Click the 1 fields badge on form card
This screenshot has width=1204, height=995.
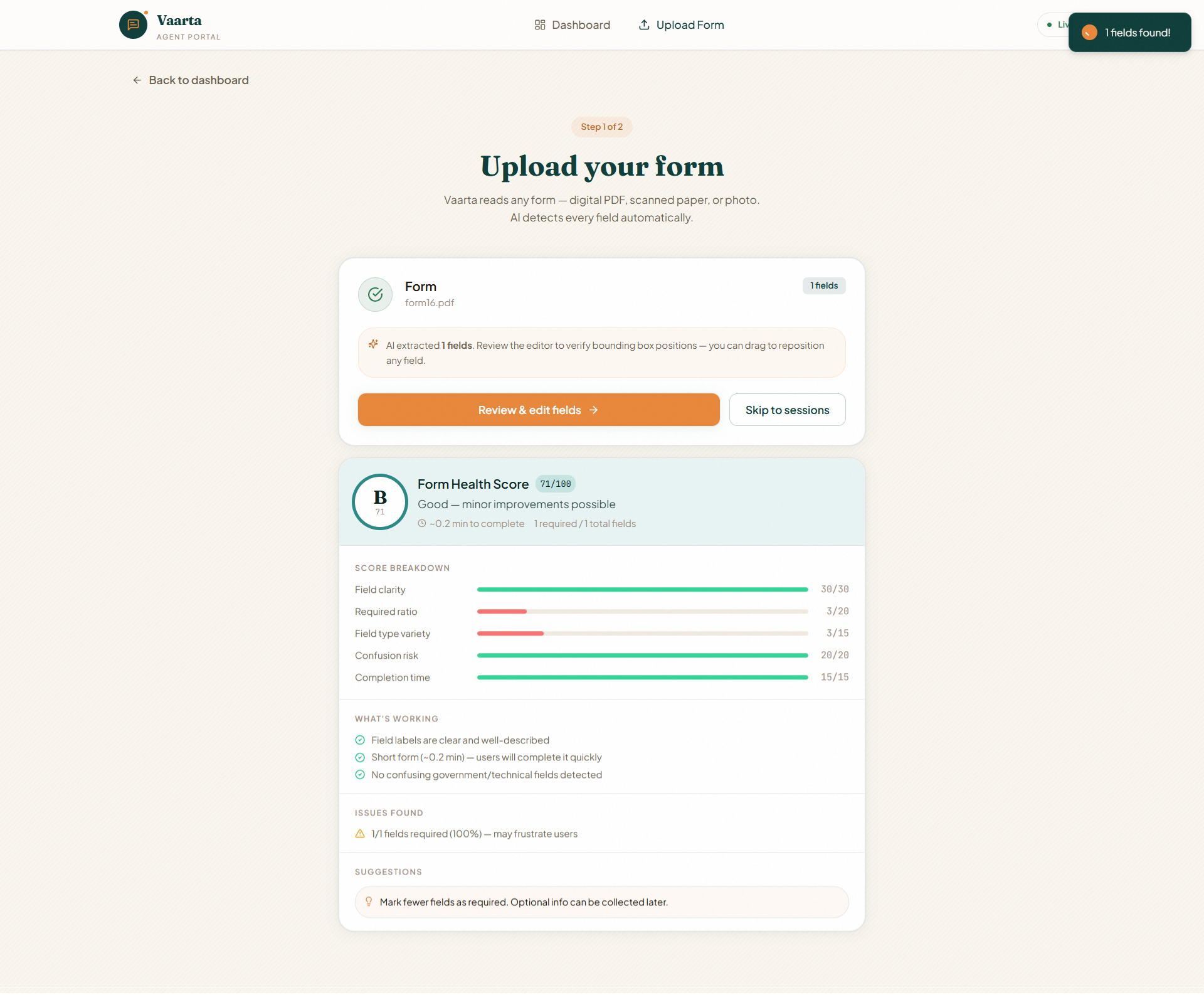824,285
